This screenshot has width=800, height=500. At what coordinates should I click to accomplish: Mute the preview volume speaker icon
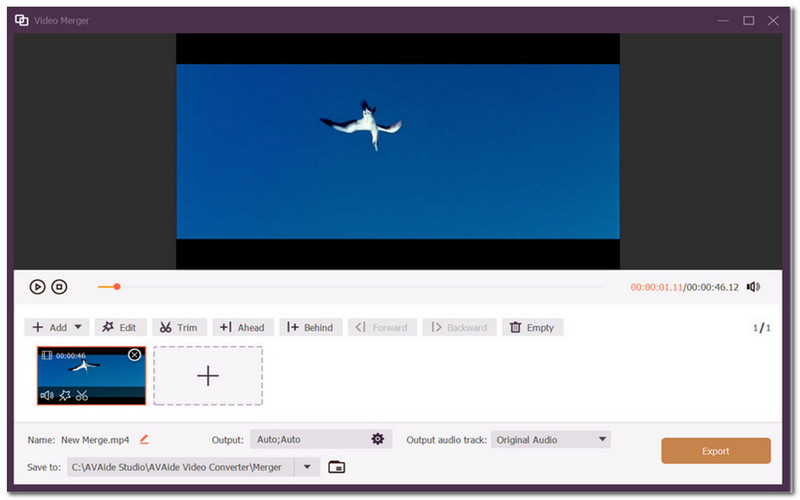[x=753, y=287]
